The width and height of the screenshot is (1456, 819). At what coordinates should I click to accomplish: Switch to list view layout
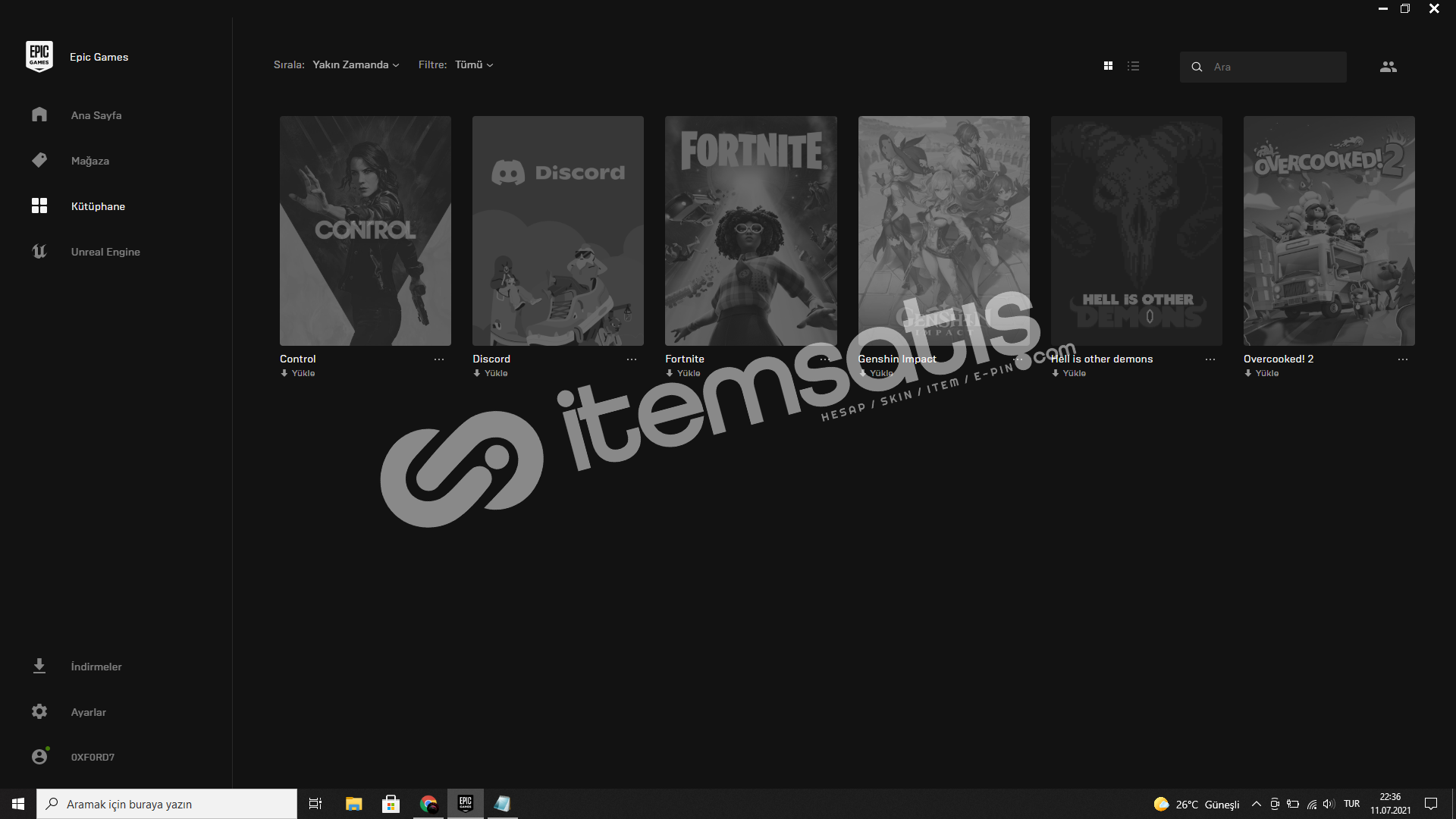[x=1133, y=66]
